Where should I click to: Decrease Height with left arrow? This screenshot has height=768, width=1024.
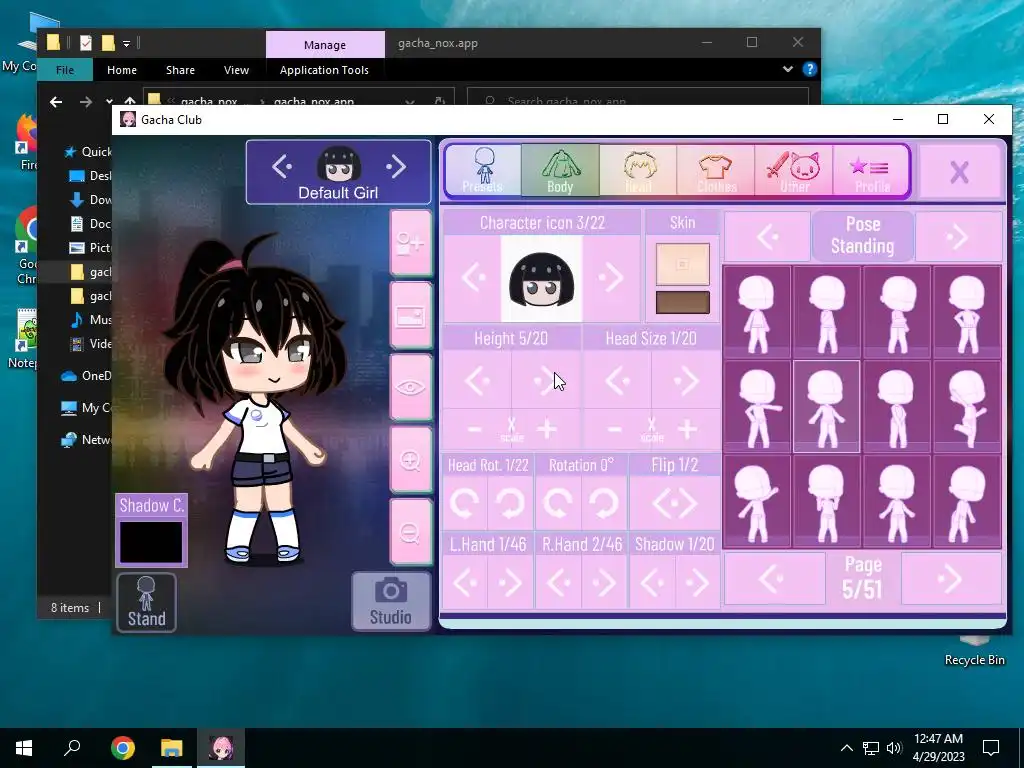(477, 380)
